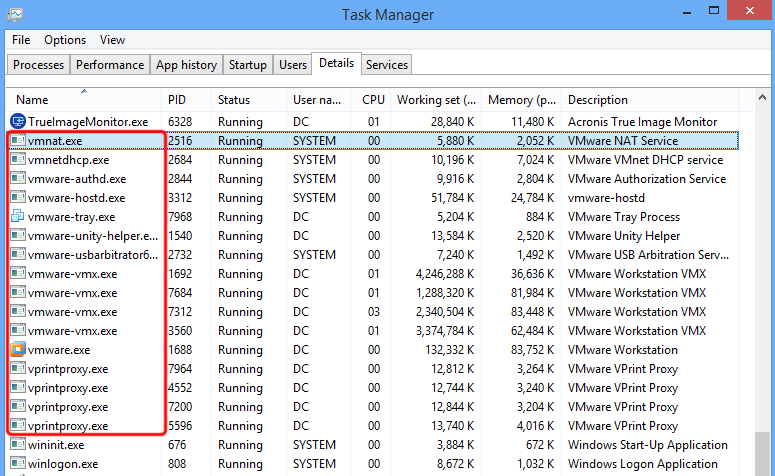Viewport: 775px width, 476px height.
Task: Click the vmnat.exe process icon
Action: click(x=18, y=140)
